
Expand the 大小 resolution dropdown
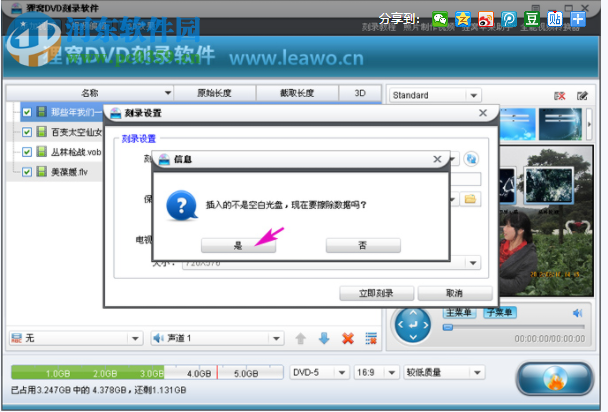(x=473, y=263)
